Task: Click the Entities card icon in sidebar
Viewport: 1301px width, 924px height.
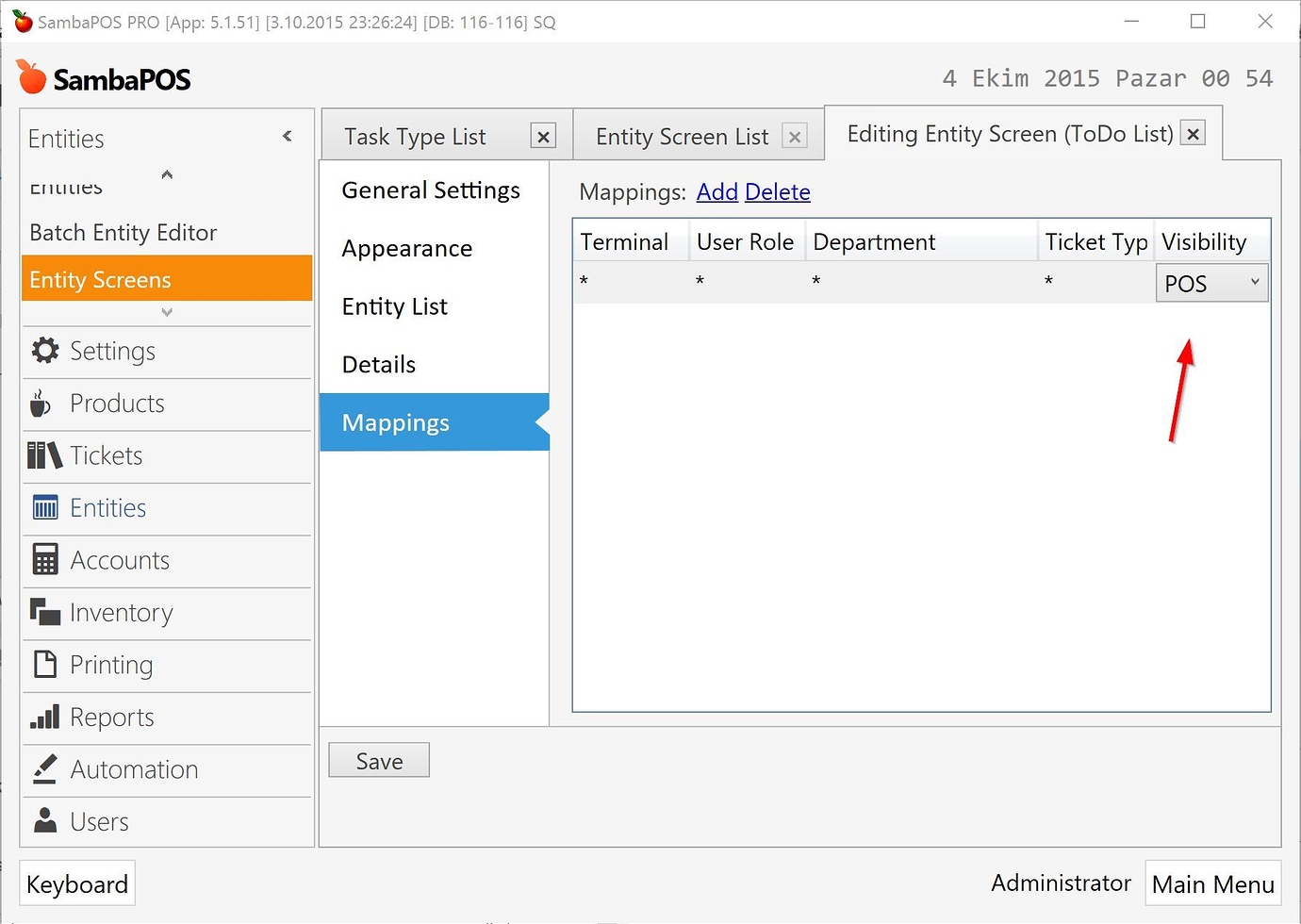Action: [44, 507]
